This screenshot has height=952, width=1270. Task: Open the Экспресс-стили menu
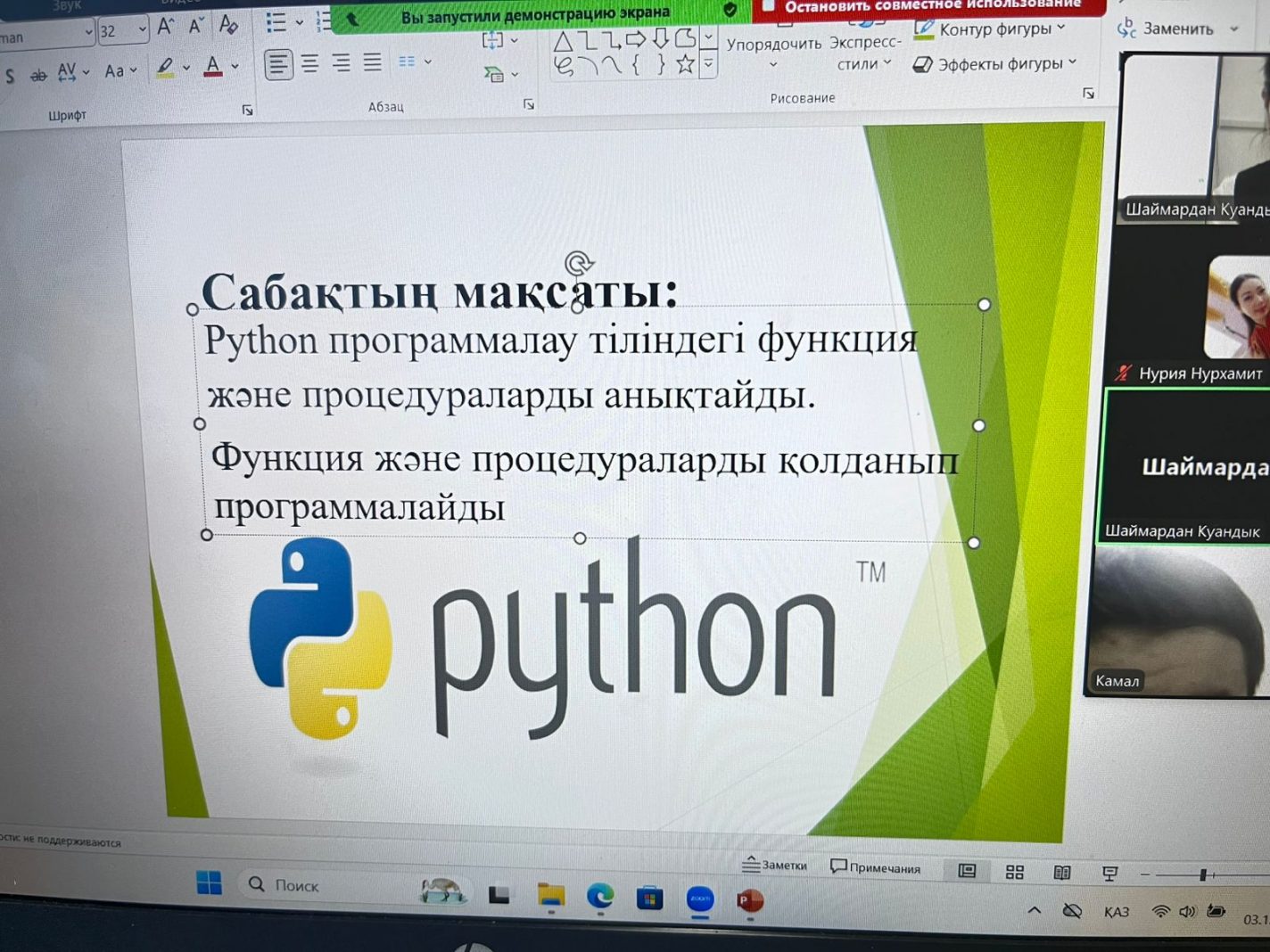(863, 53)
